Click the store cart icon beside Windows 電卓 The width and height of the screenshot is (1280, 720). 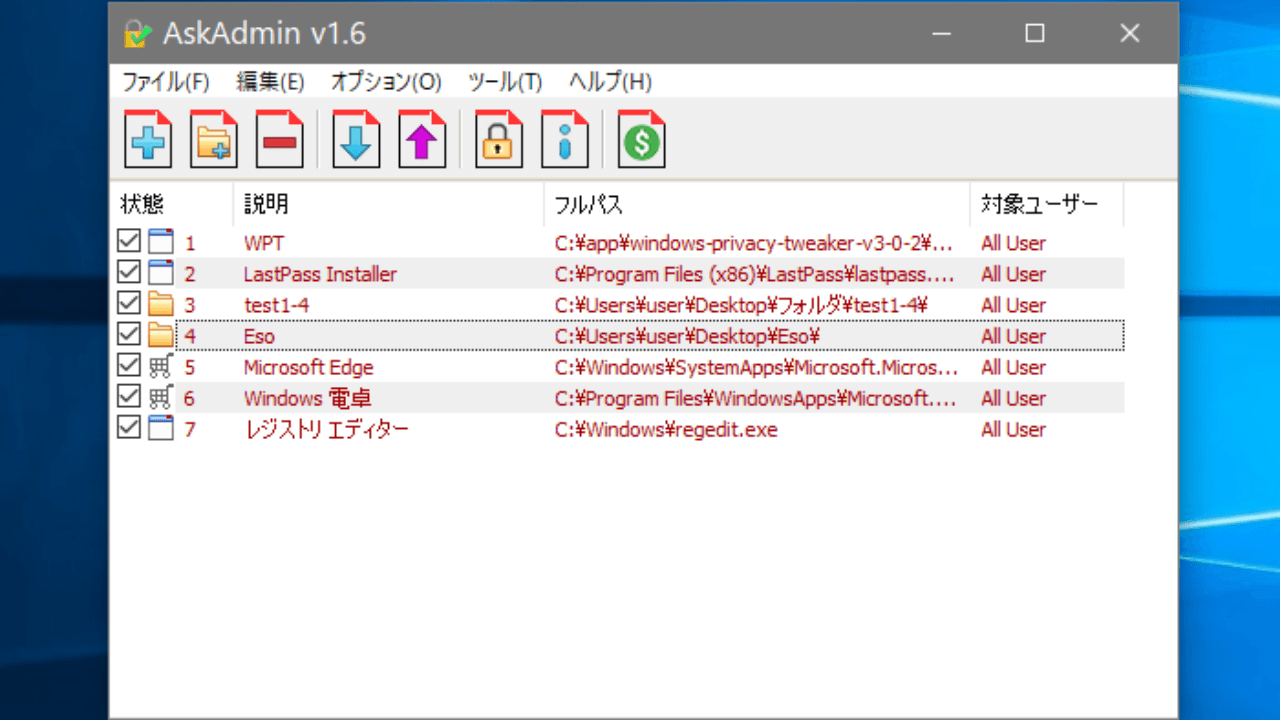(161, 398)
